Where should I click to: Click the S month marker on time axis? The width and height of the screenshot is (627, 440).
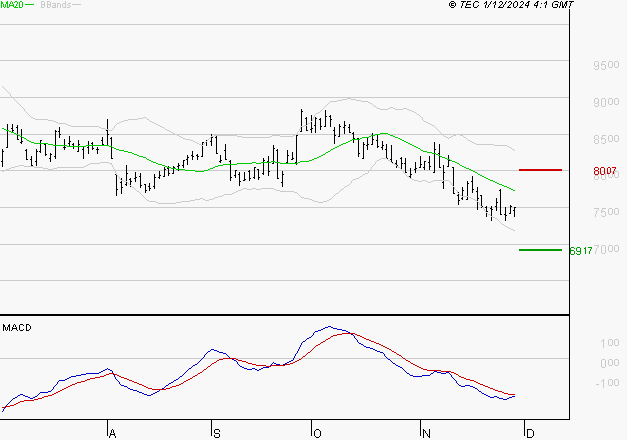coord(217,434)
